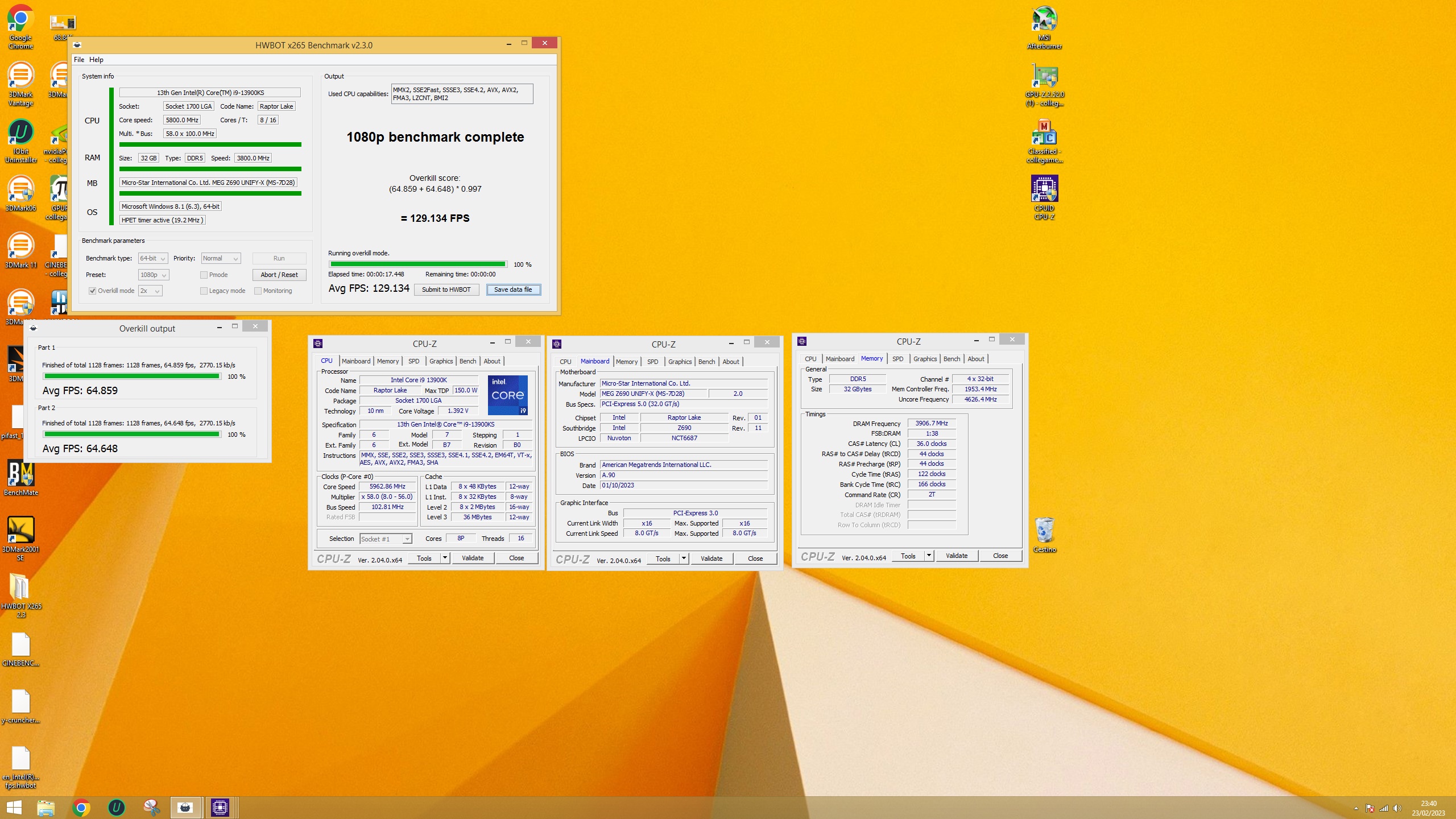
Task: Open en_Intel(R) fps.hwbot file icon
Action: point(20,766)
